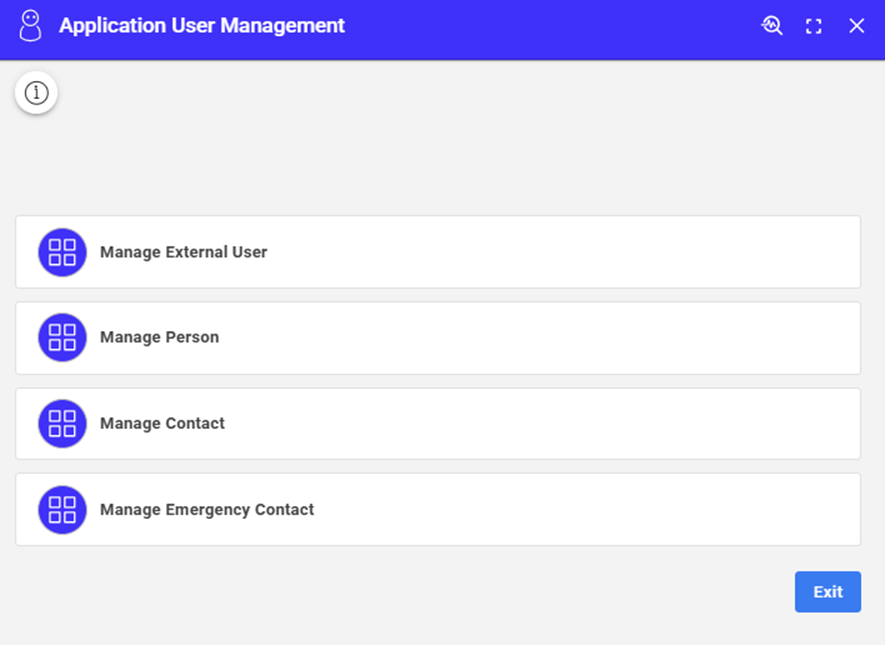Image resolution: width=885 pixels, height=645 pixels.
Task: Click the empty gray area below the info icon
Action: 300,160
